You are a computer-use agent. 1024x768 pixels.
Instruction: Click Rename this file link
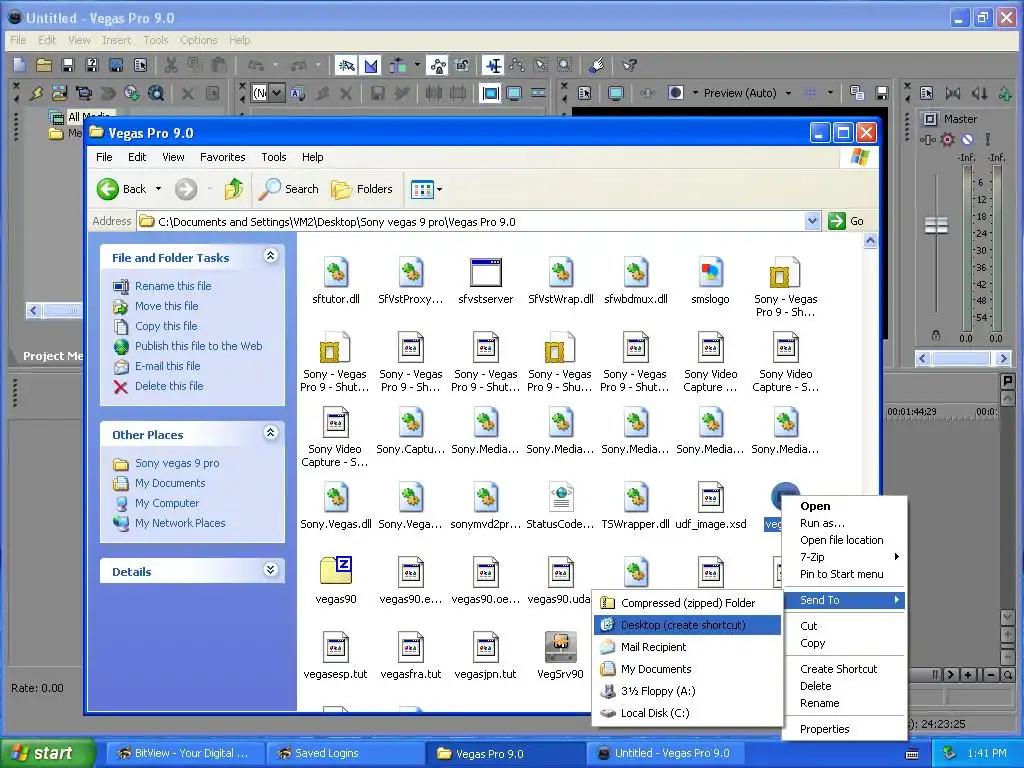[x=173, y=286]
